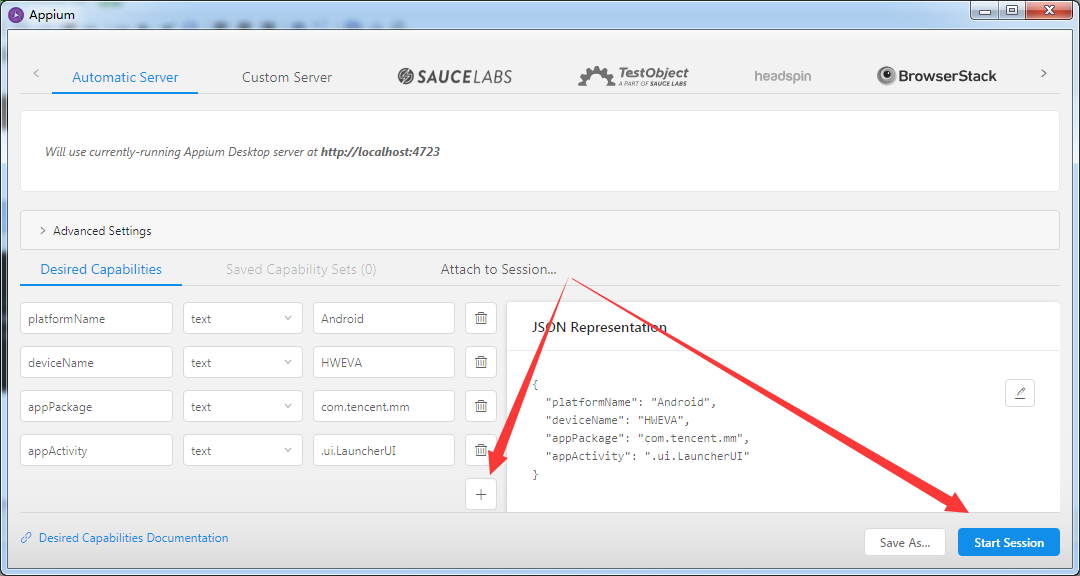Click the Start Session button
This screenshot has width=1080, height=576.
pyautogui.click(x=1008, y=542)
